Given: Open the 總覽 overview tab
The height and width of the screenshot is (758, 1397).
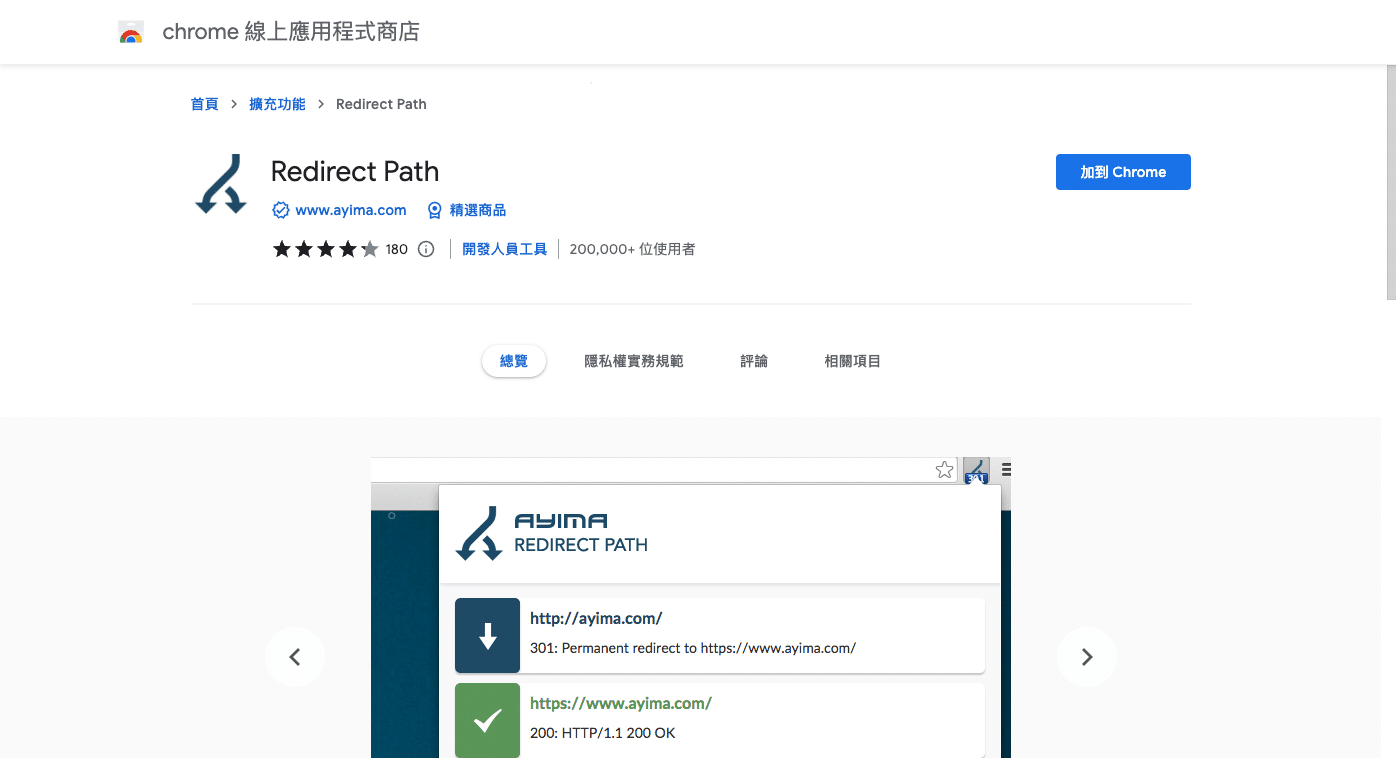Looking at the screenshot, I should pyautogui.click(x=514, y=361).
